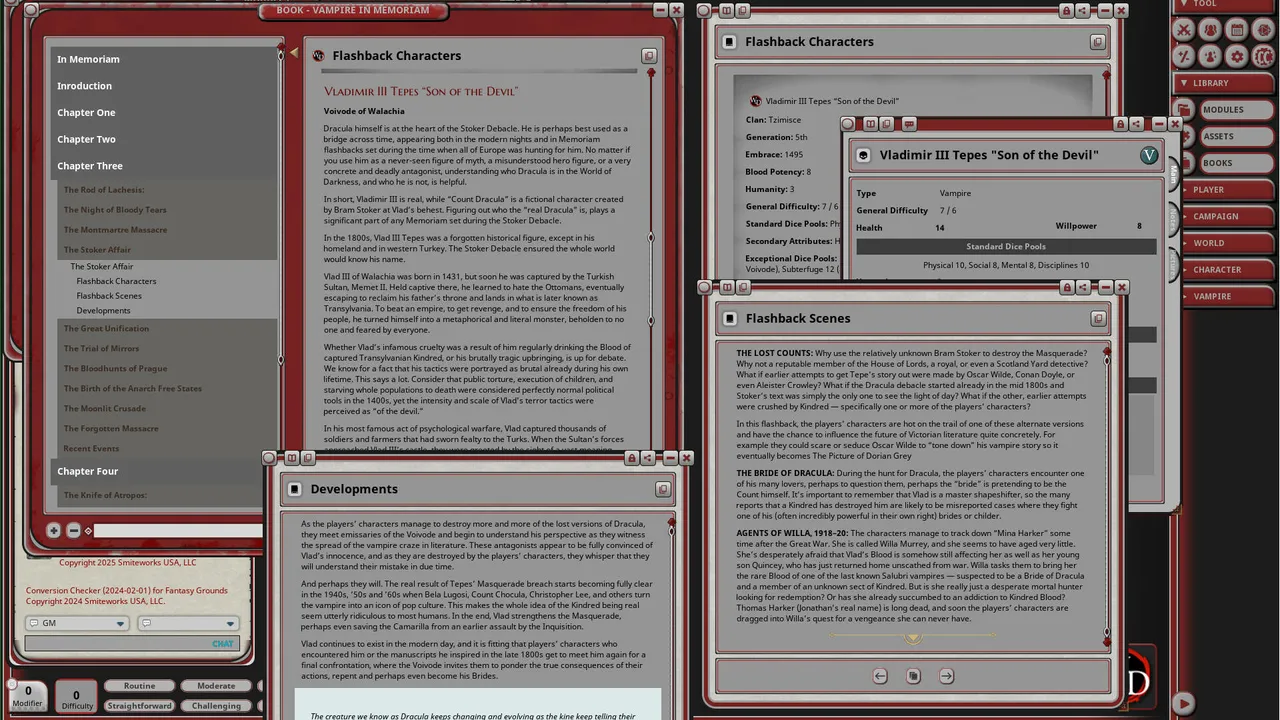
Task: Click the chat entry field
Action: (x=132, y=643)
